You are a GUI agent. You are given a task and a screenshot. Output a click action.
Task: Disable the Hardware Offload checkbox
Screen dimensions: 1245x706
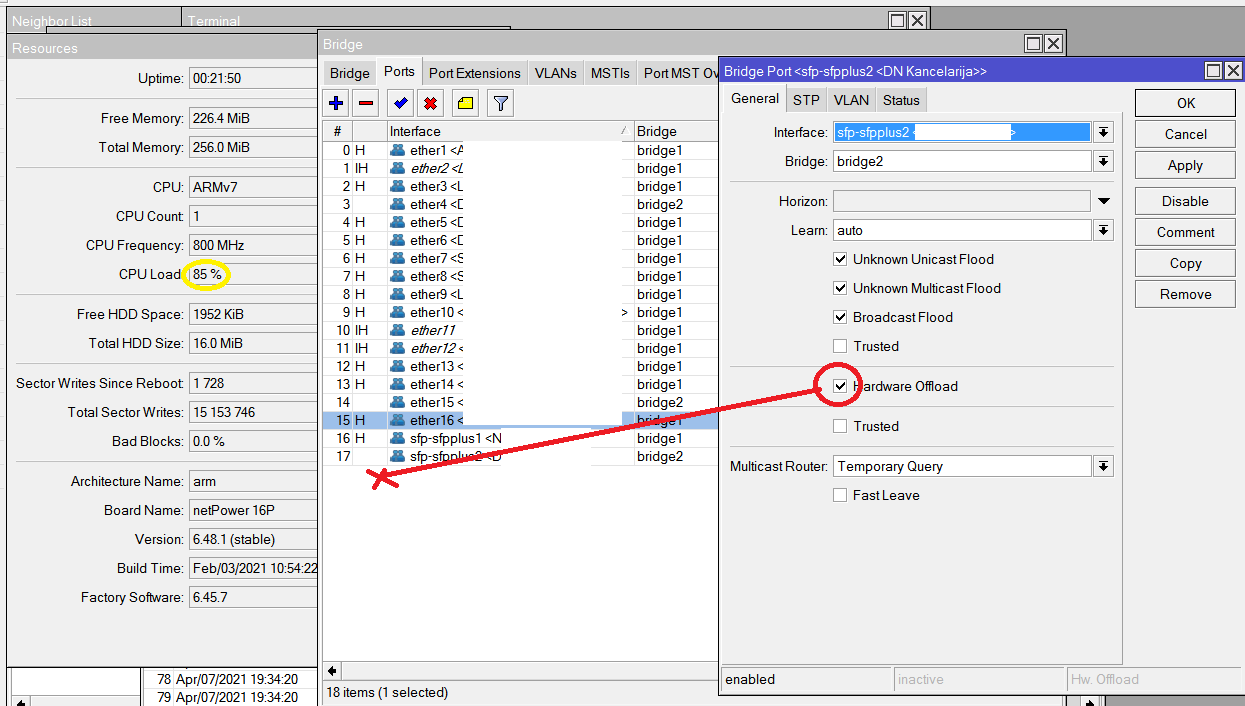click(x=840, y=386)
